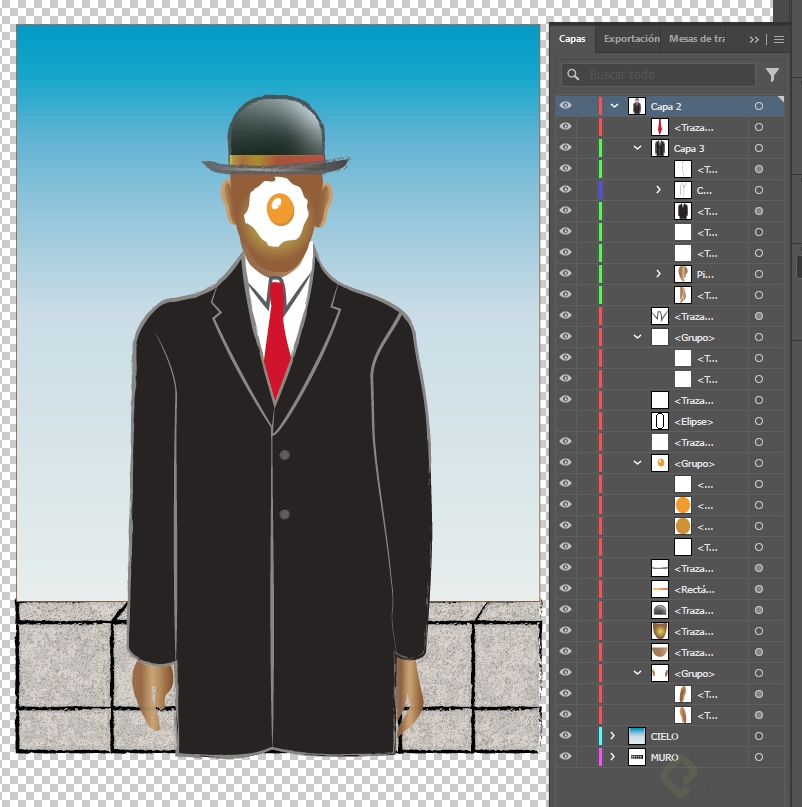802x807 pixels.
Task: Click target circle for CIELO layer
Action: (x=759, y=736)
